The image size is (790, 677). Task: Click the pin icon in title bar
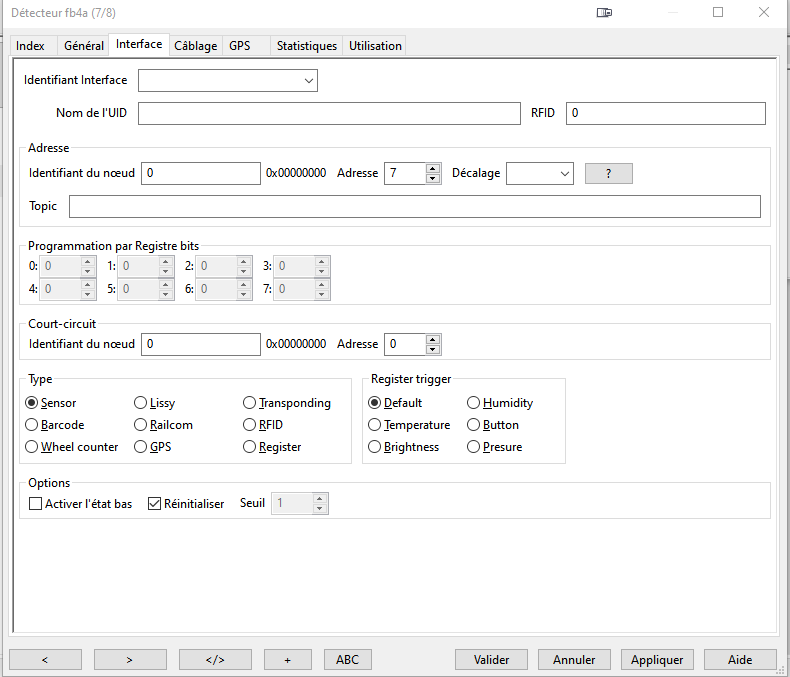pyautogui.click(x=604, y=13)
